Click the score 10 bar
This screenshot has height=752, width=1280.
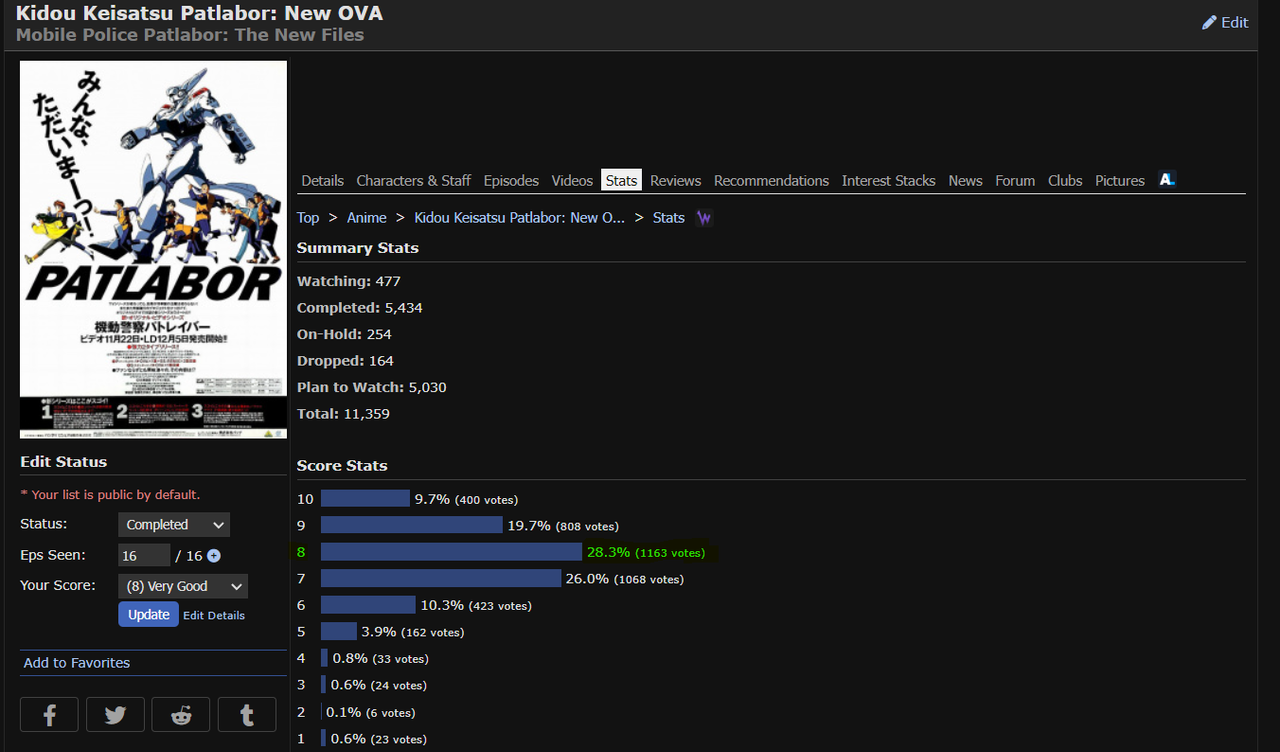click(365, 498)
